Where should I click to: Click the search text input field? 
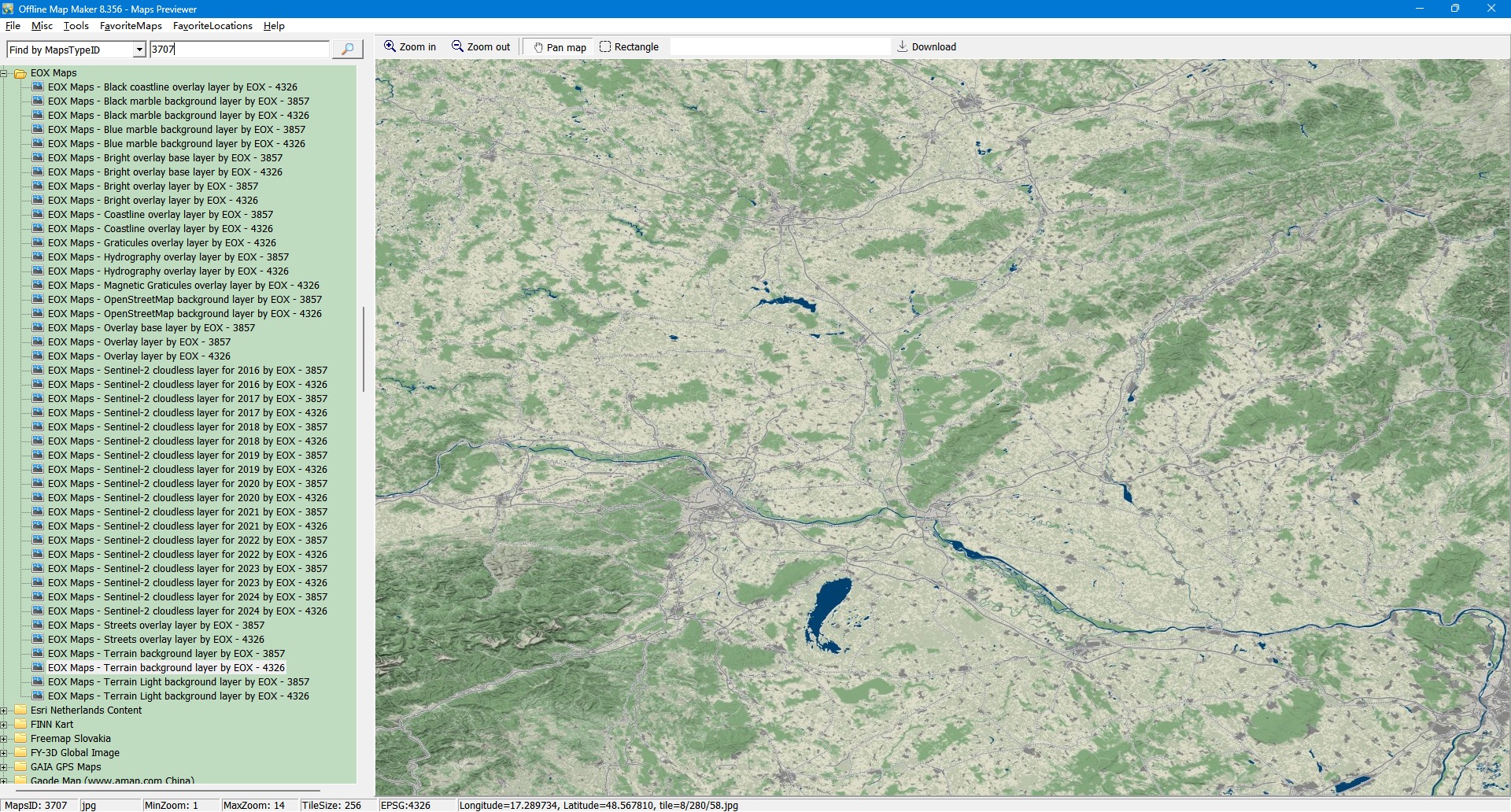239,50
